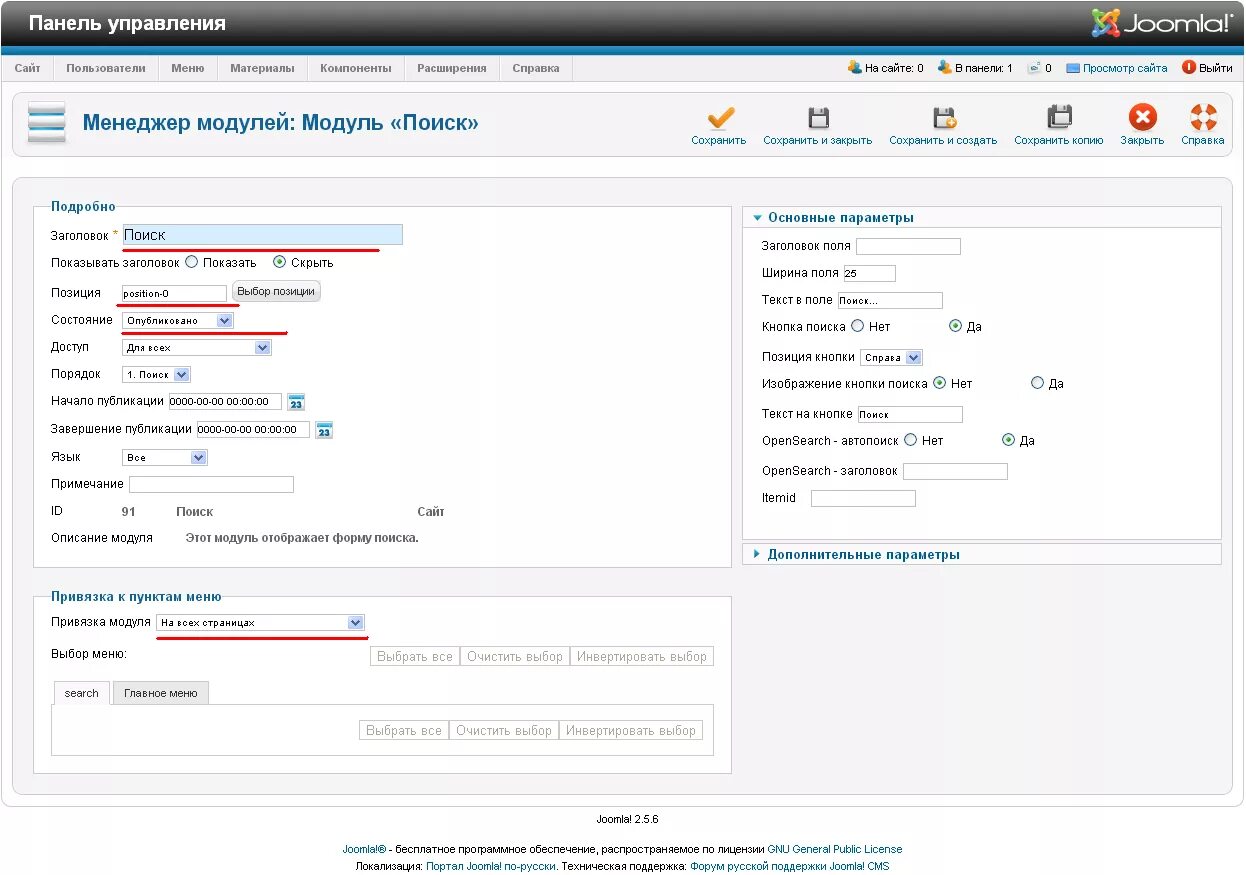Screen dimensions: 1246x875
Task: Open Форум русской поддержки Joomla! CMS link
Action: 789,866
